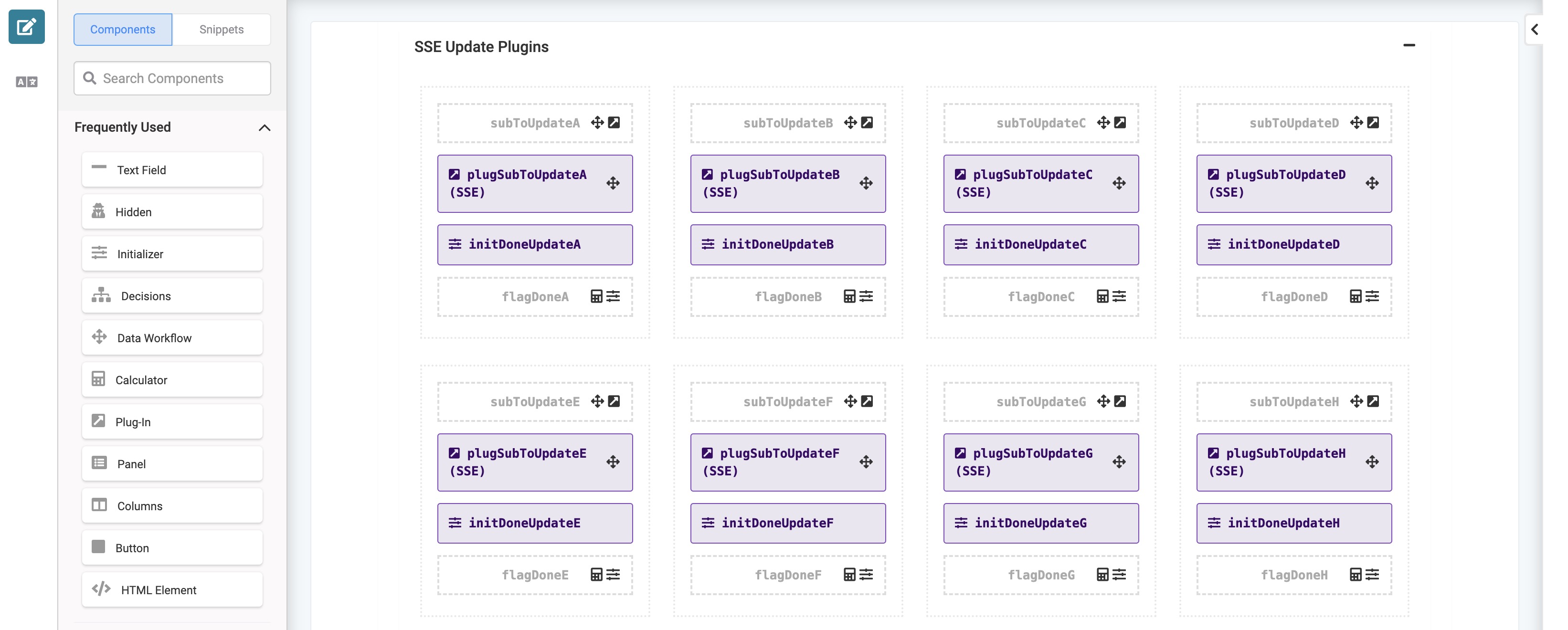This screenshot has width=1568, height=630.
Task: Focus the Search Components field
Action: [x=172, y=78]
